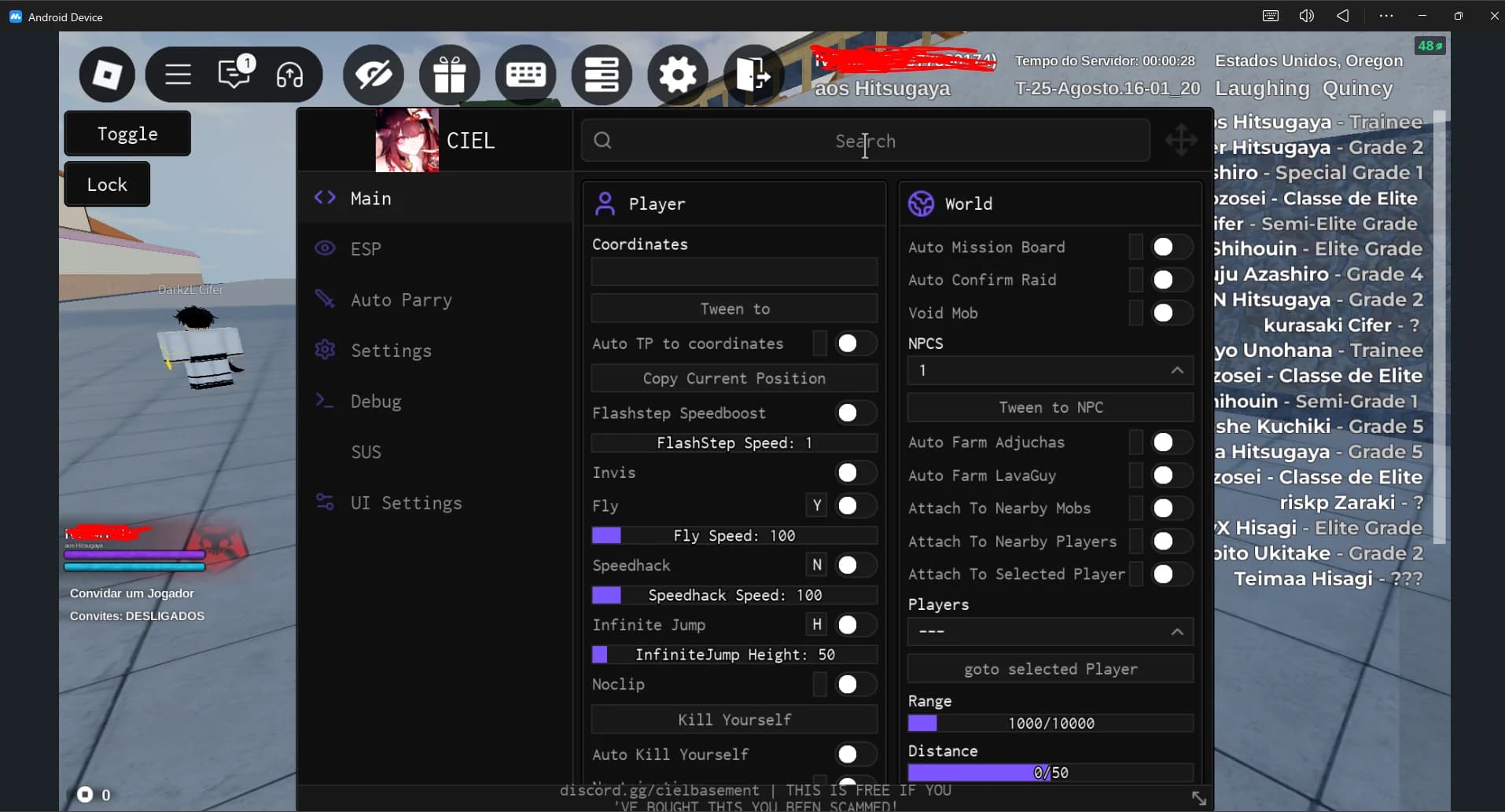Open the Players dropdown selector
This screenshot has width=1505, height=812.
pos(1050,632)
